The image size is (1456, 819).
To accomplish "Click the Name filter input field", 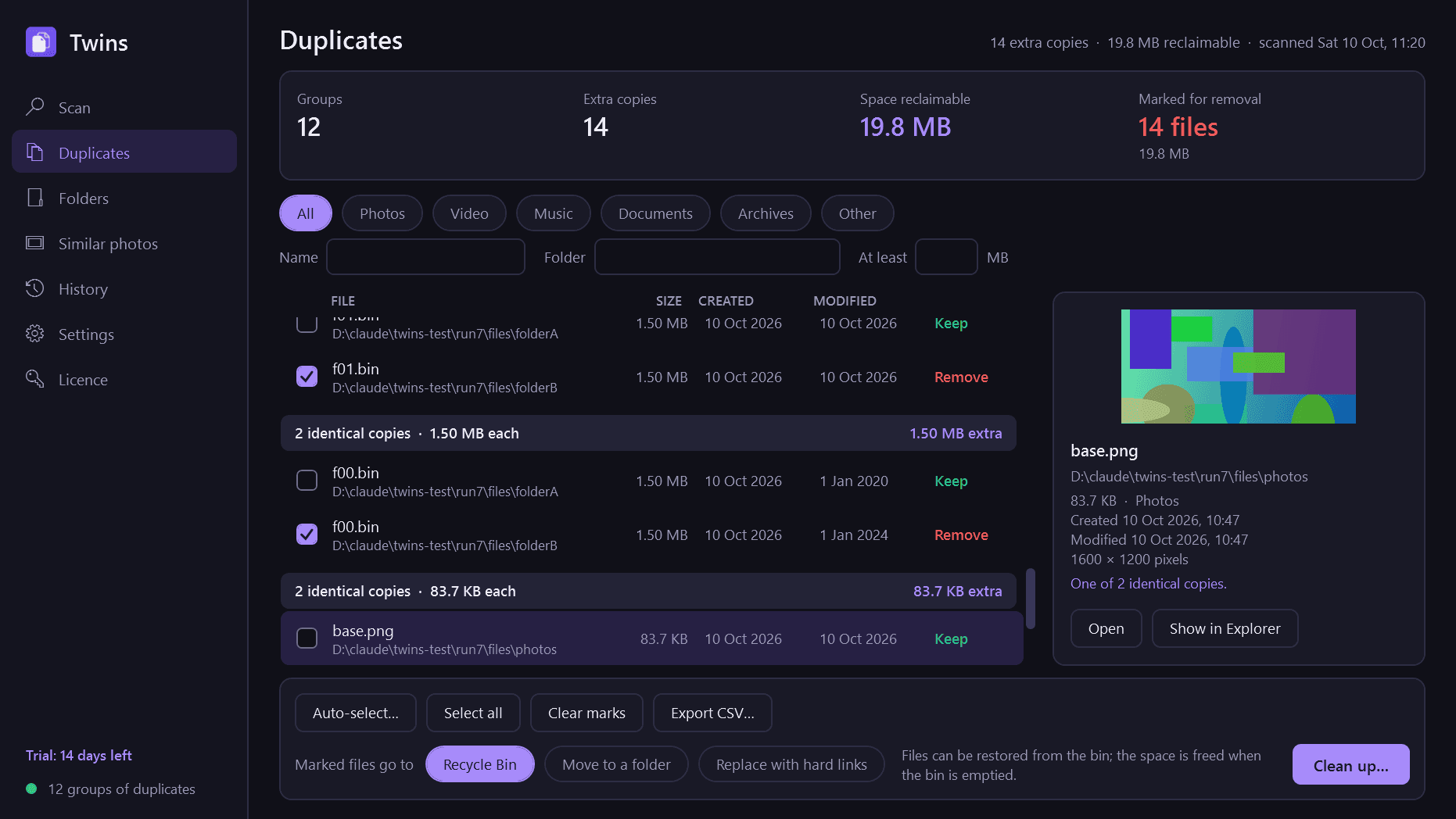I will pos(425,257).
